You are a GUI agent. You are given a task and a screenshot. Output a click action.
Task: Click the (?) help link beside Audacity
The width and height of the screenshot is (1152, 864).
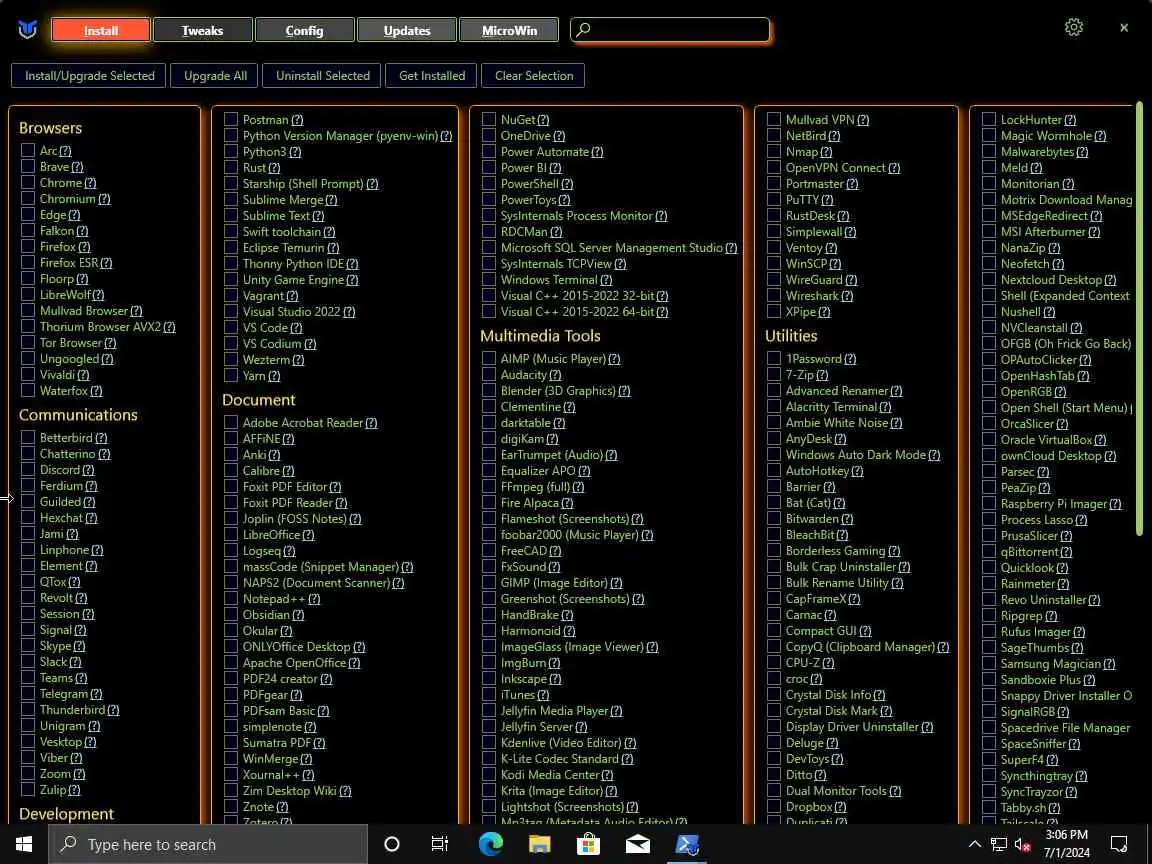coord(555,375)
